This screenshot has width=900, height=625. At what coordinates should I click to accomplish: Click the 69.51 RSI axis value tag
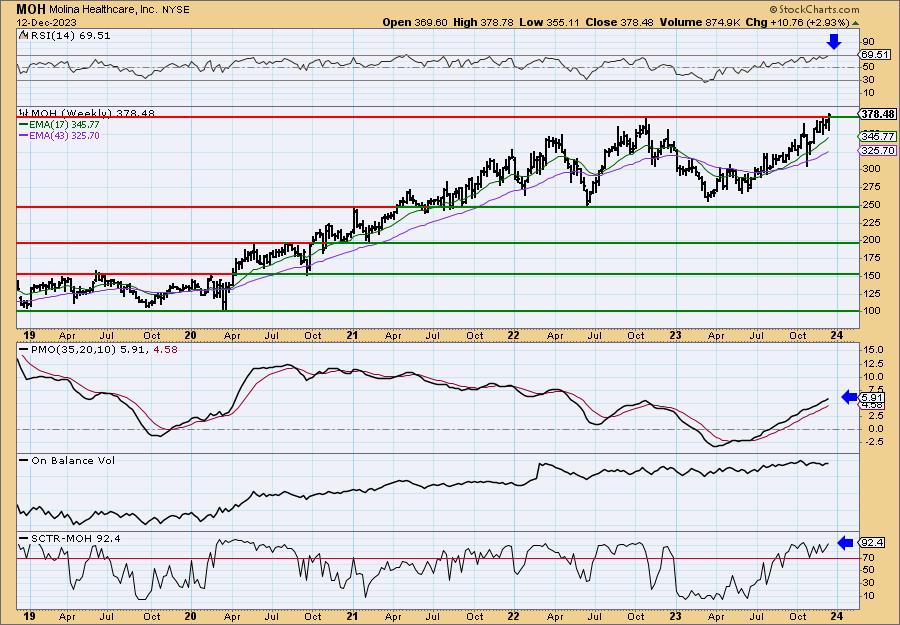click(x=875, y=55)
